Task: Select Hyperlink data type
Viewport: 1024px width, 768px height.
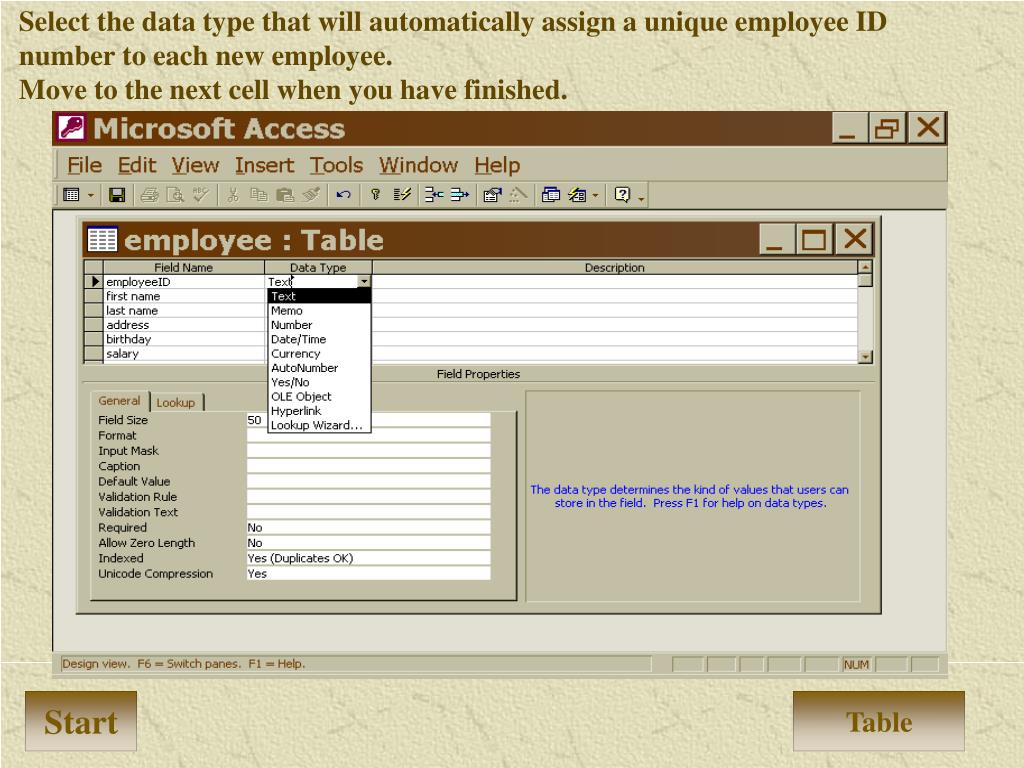Action: tap(319, 411)
